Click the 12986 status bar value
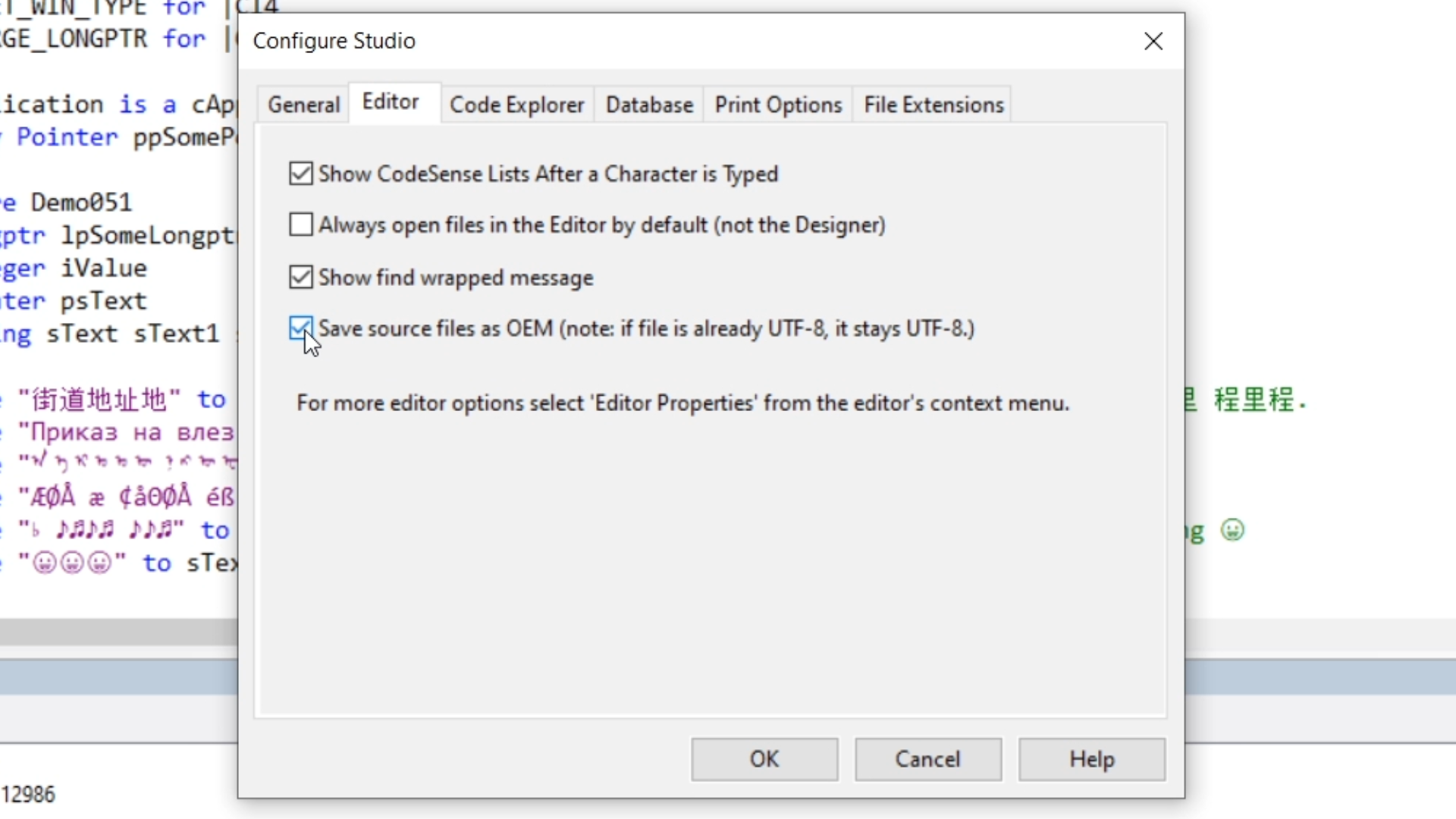 point(29,794)
